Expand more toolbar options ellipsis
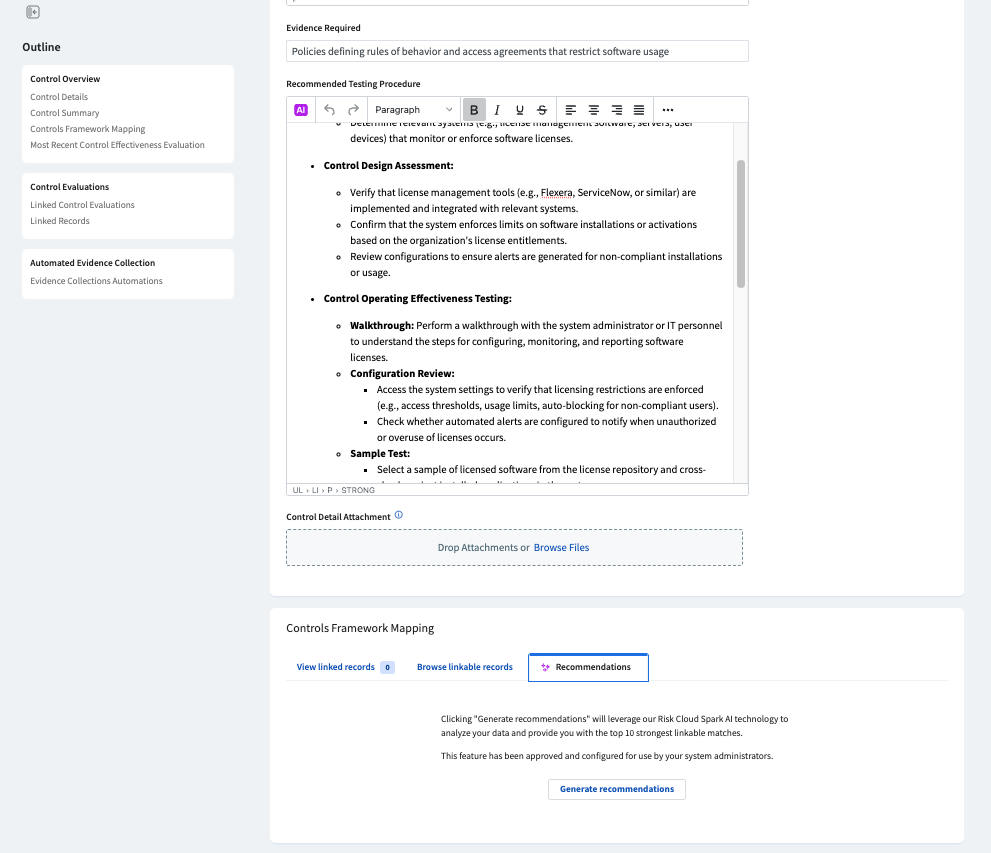This screenshot has height=853, width=991. point(668,110)
